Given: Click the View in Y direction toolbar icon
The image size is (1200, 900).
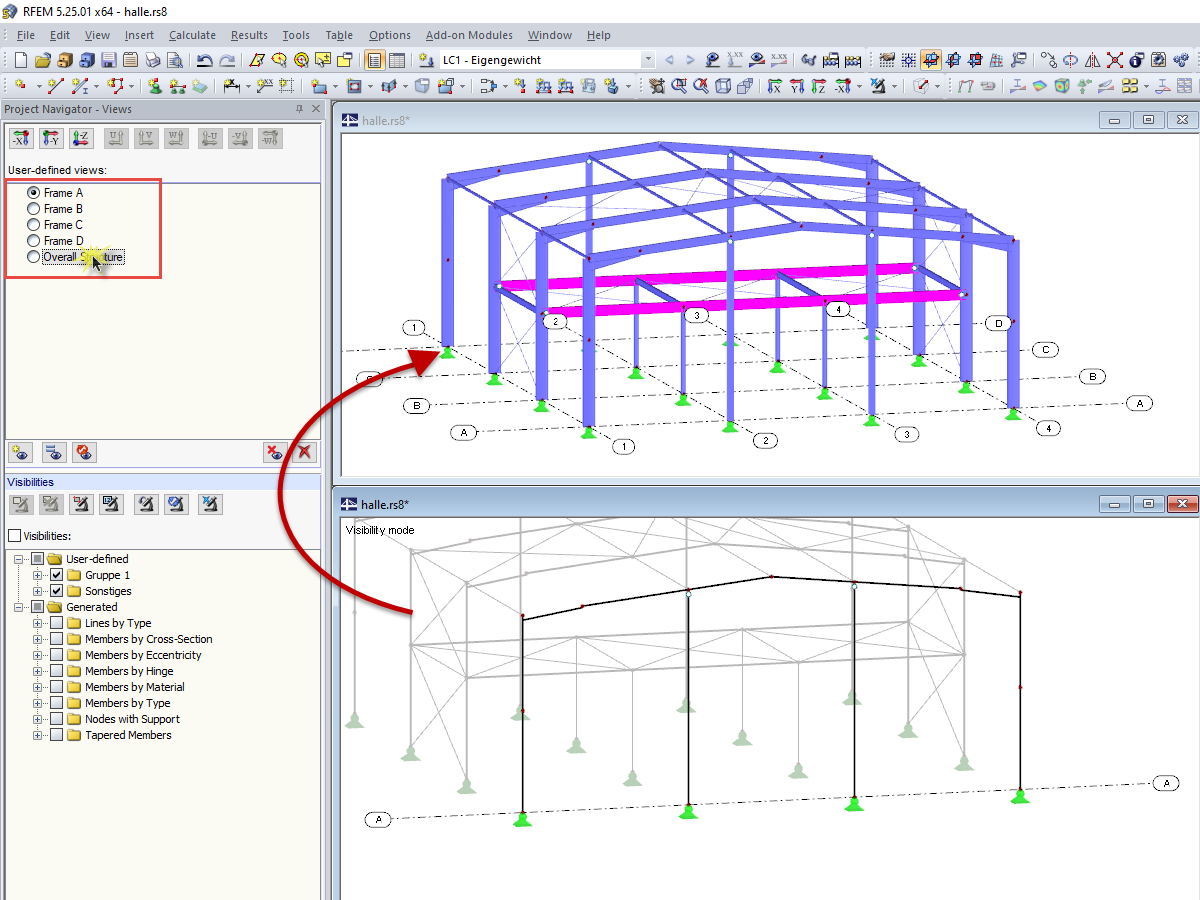Looking at the screenshot, I should point(796,86).
